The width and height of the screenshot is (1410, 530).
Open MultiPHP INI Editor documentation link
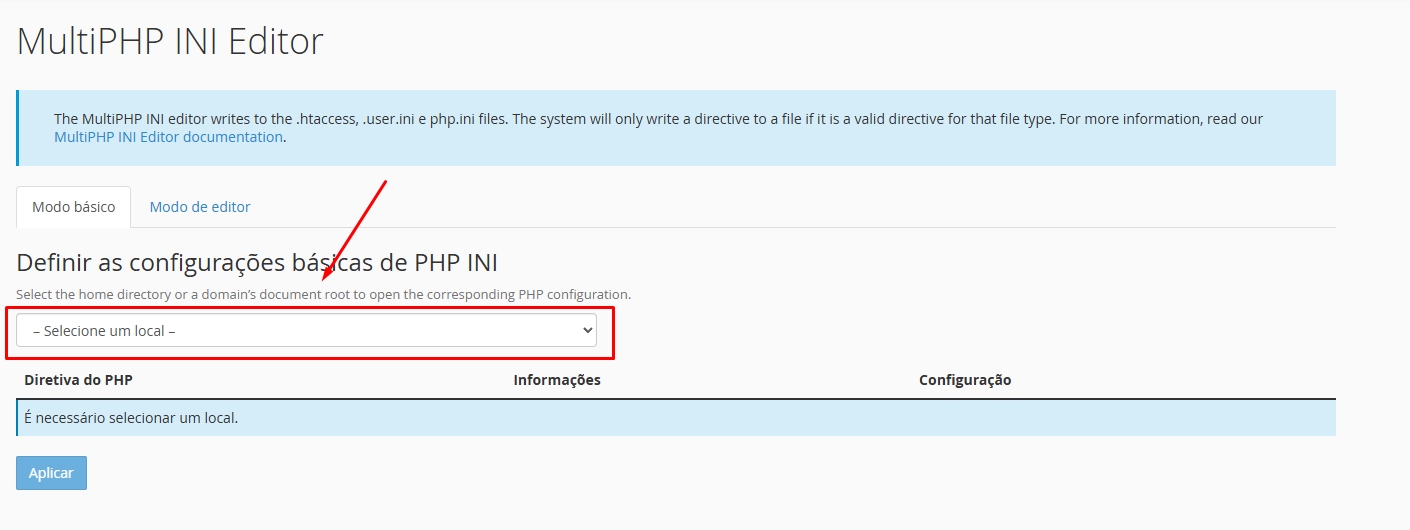tap(168, 137)
